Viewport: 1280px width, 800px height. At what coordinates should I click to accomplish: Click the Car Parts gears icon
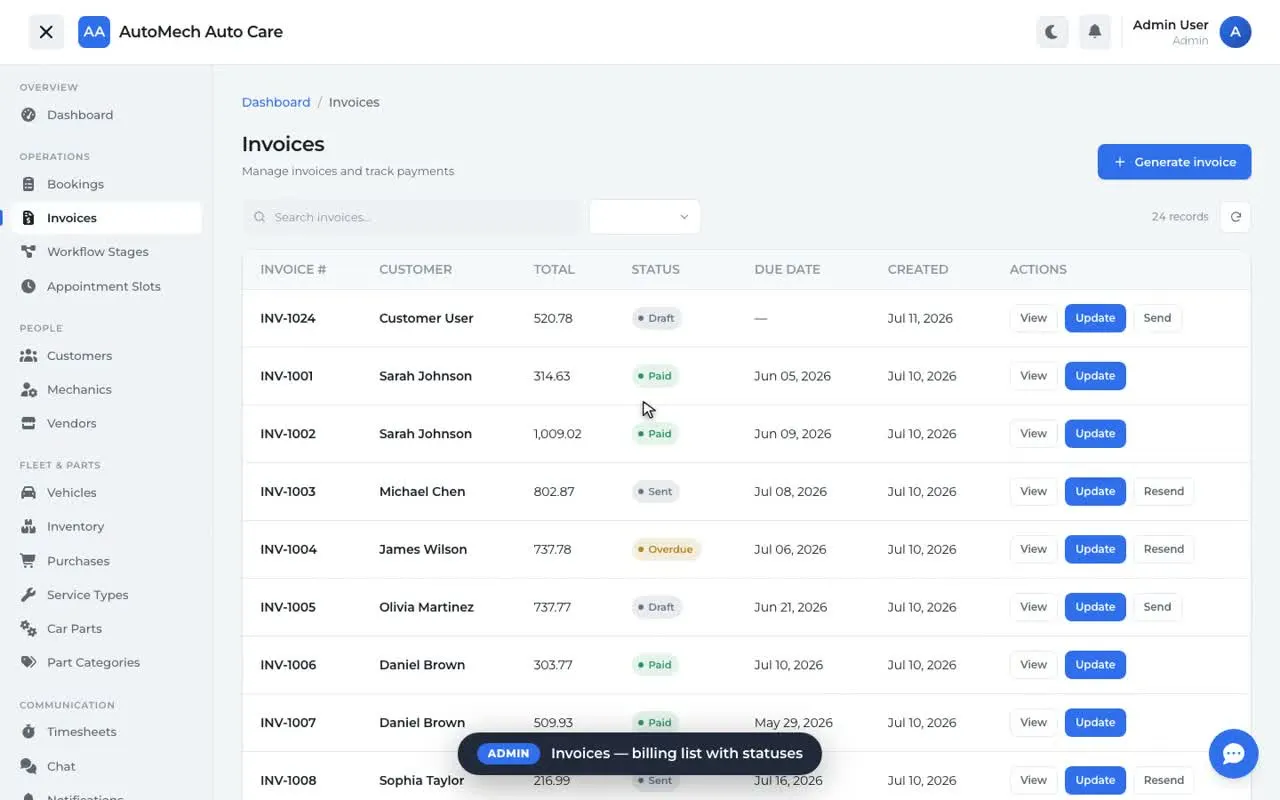point(28,629)
